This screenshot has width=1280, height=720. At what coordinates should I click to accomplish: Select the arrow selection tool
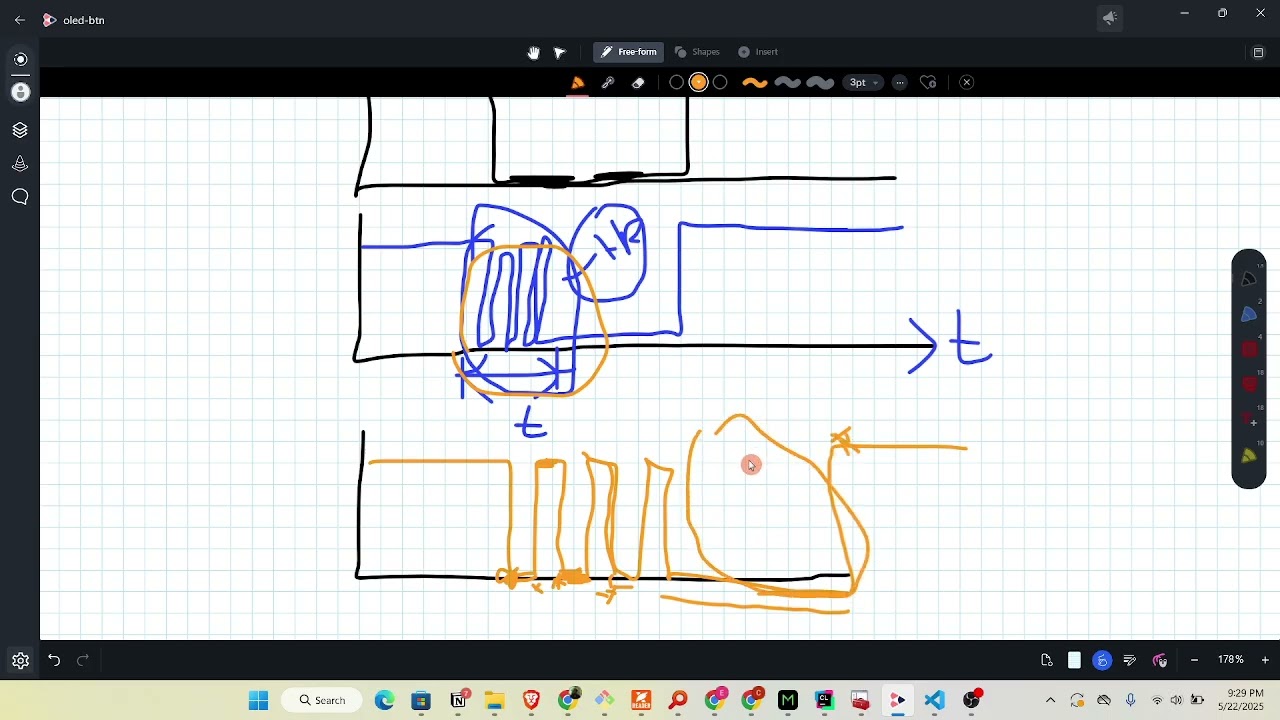click(560, 52)
